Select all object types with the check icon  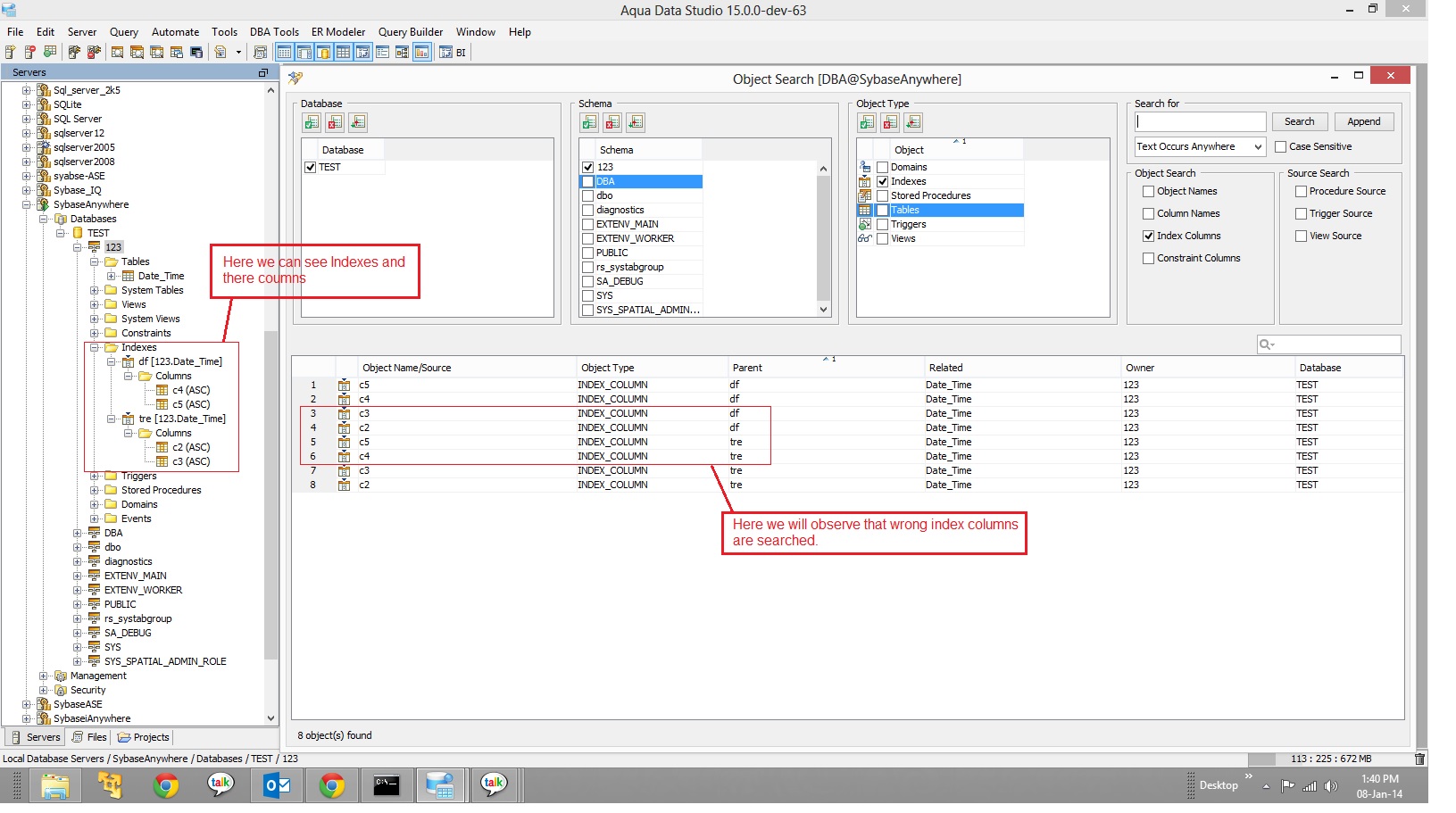pos(867,122)
